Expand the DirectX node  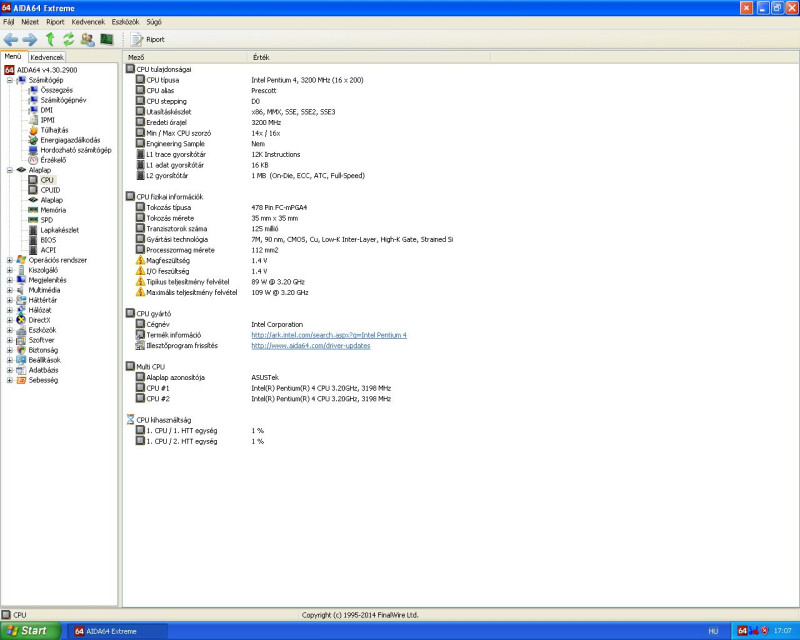[x=10, y=320]
